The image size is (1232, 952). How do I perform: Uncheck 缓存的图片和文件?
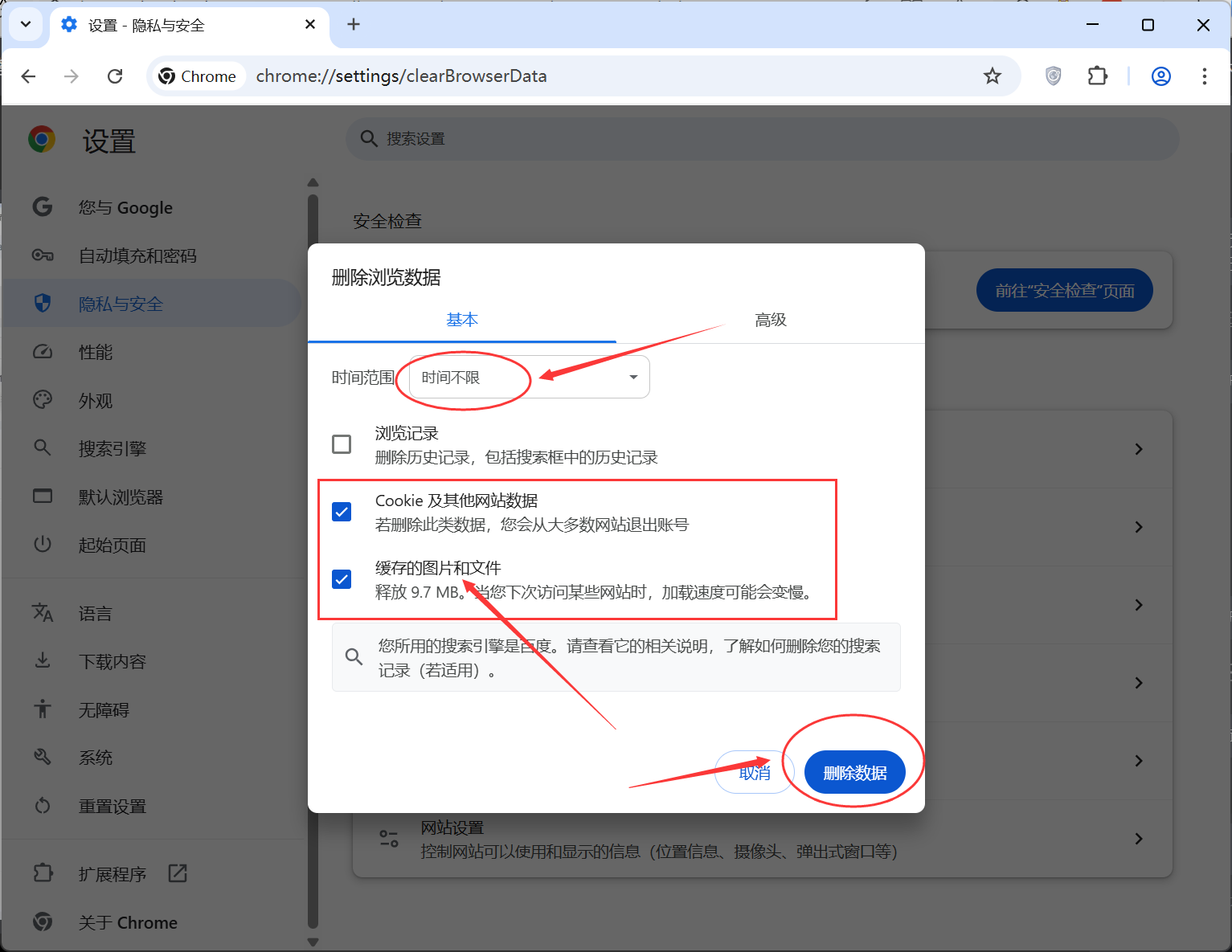(x=342, y=578)
